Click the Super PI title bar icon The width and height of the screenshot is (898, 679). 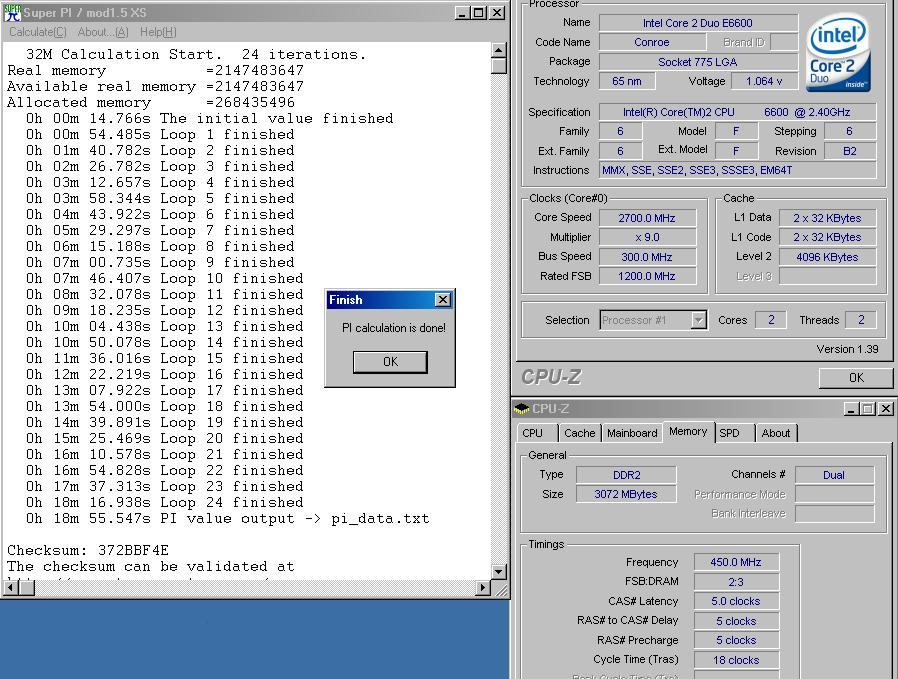coord(11,12)
